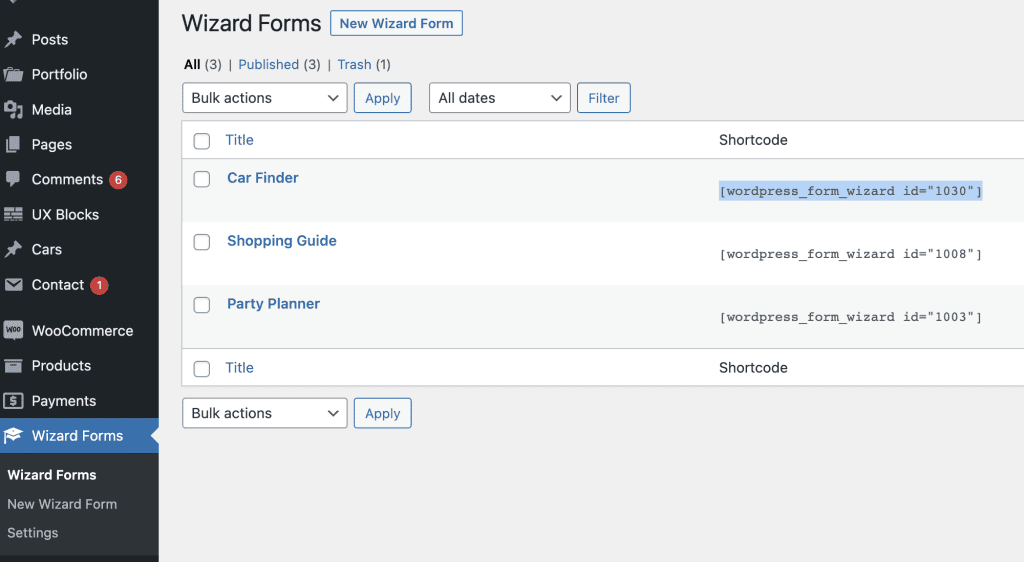Switch to the Trash filter view

[354, 65]
